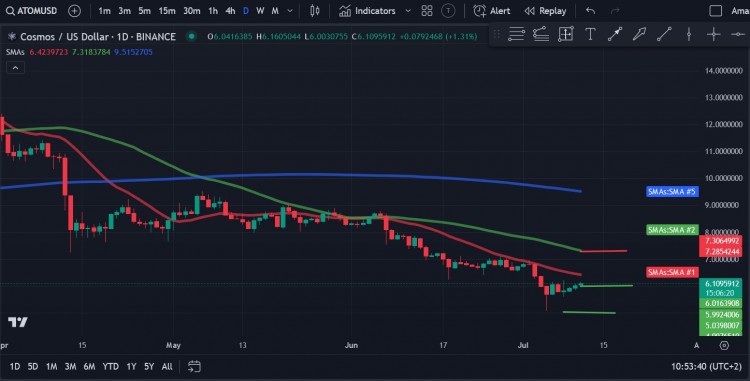Click the red SMAs:SMA #1 label

(672, 272)
